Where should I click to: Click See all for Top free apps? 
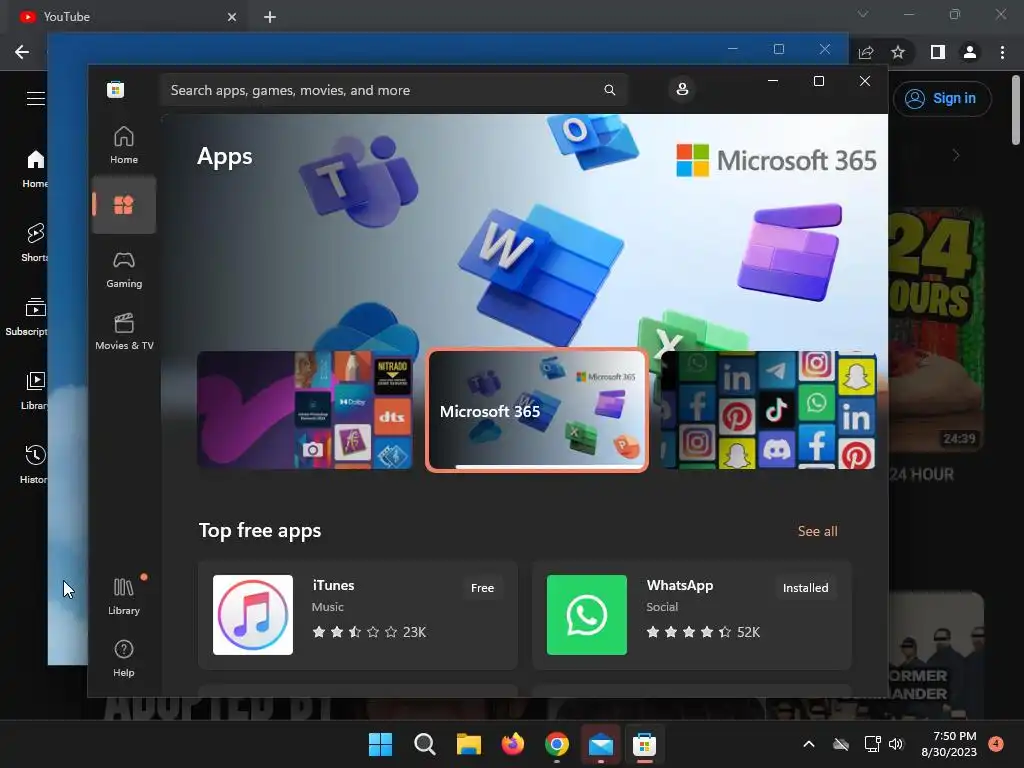817,531
